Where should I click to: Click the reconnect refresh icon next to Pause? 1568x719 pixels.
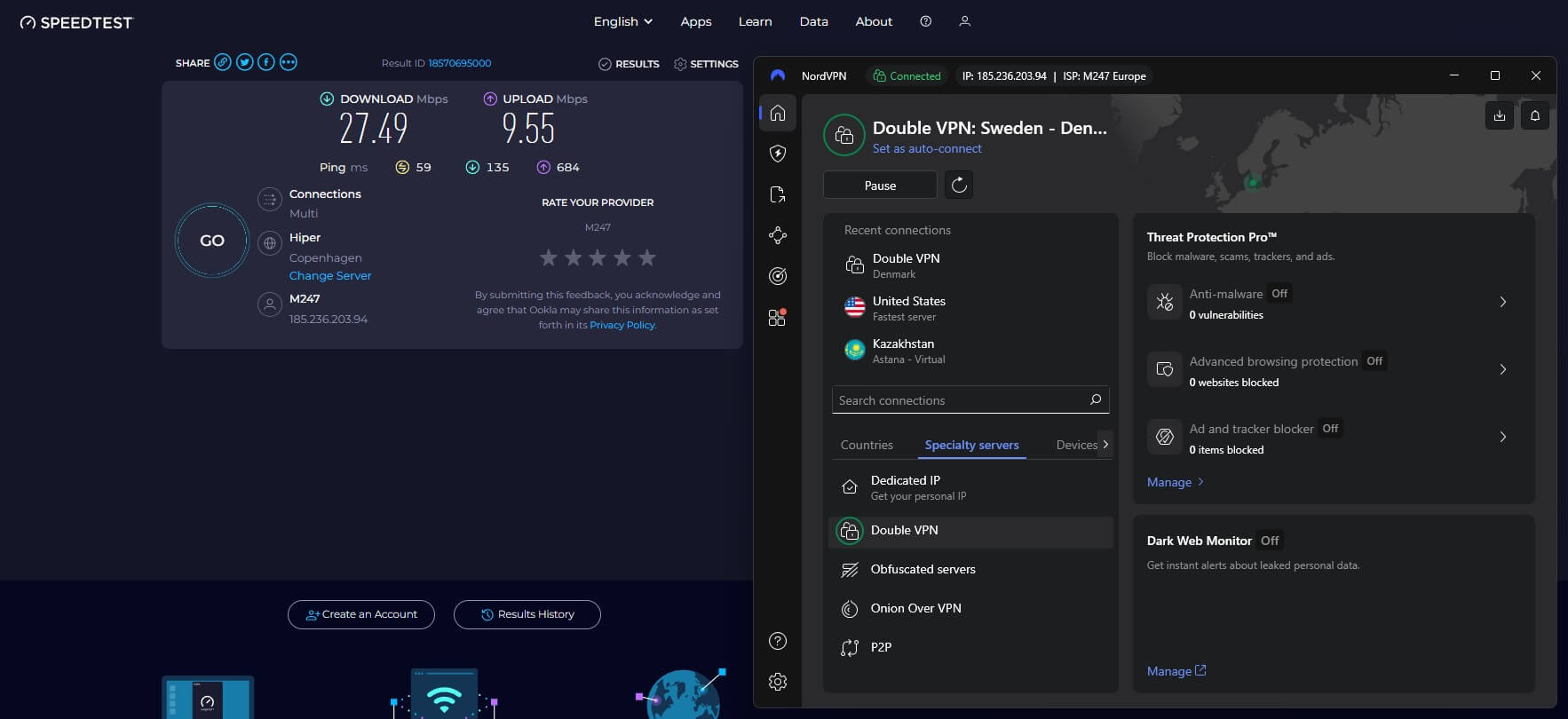point(959,185)
